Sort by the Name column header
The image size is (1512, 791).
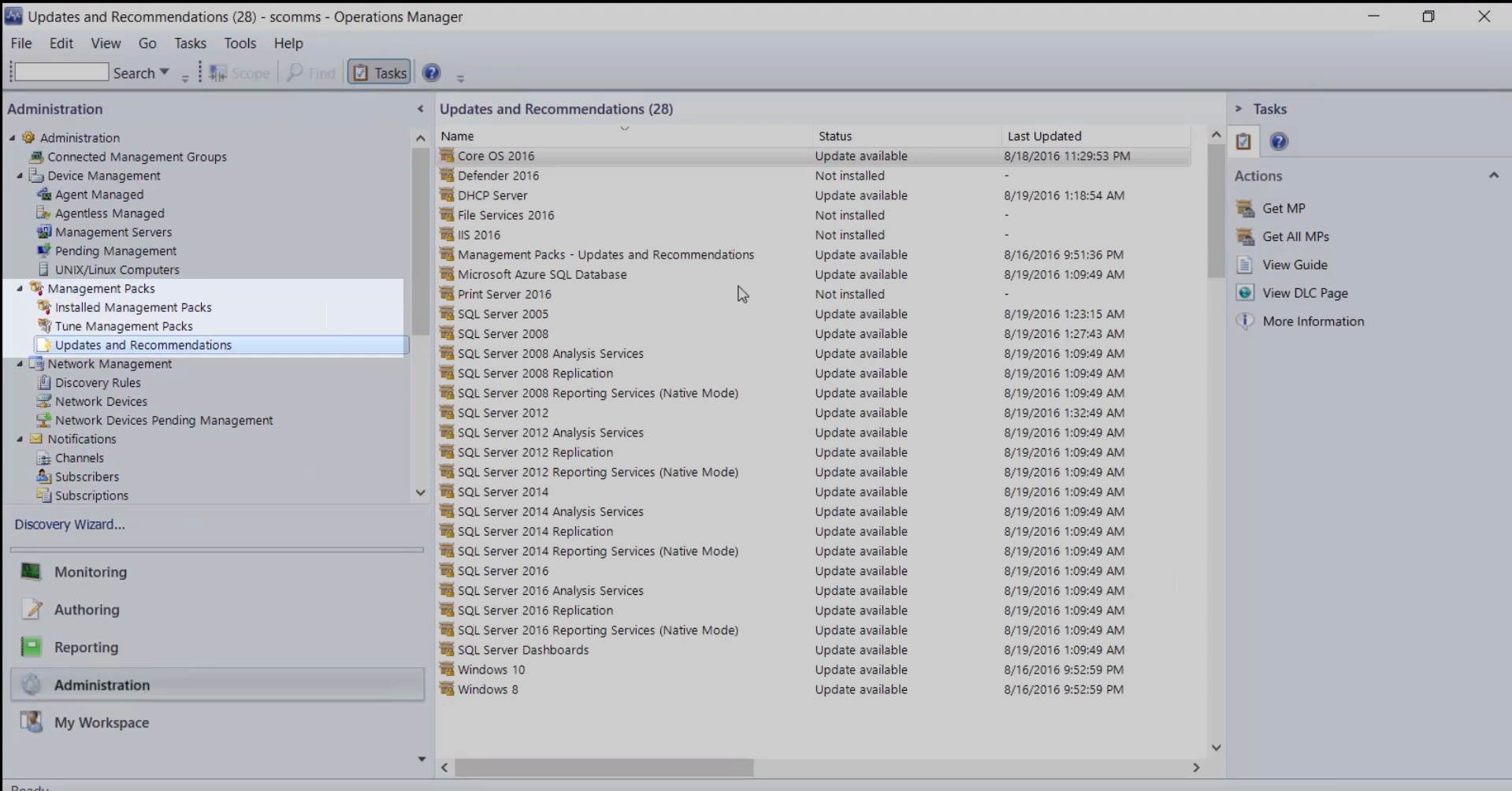coord(625,136)
